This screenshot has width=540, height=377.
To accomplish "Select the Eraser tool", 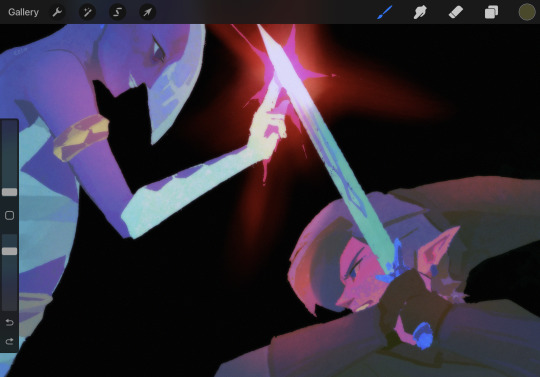I will pos(456,12).
